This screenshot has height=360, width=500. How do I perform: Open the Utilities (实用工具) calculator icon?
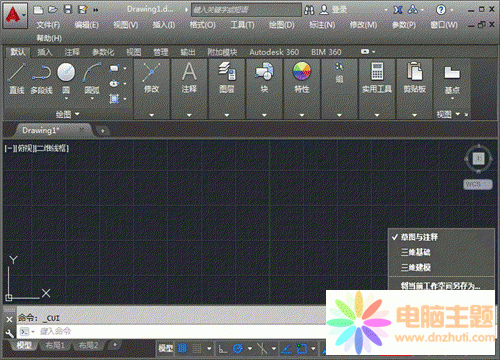377,71
